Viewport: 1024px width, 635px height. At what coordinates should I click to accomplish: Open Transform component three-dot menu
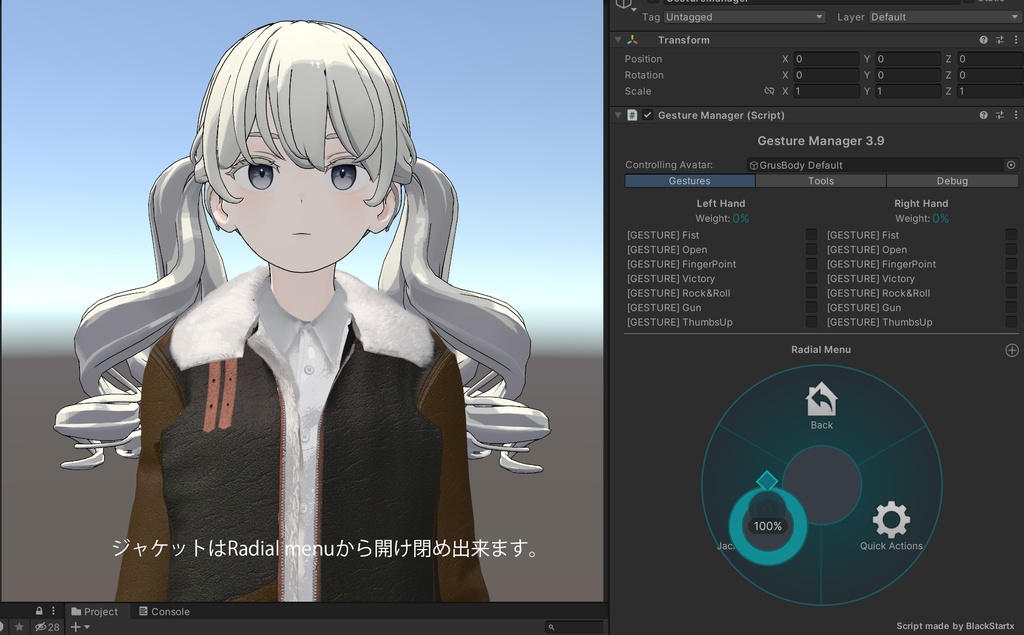pos(1016,40)
